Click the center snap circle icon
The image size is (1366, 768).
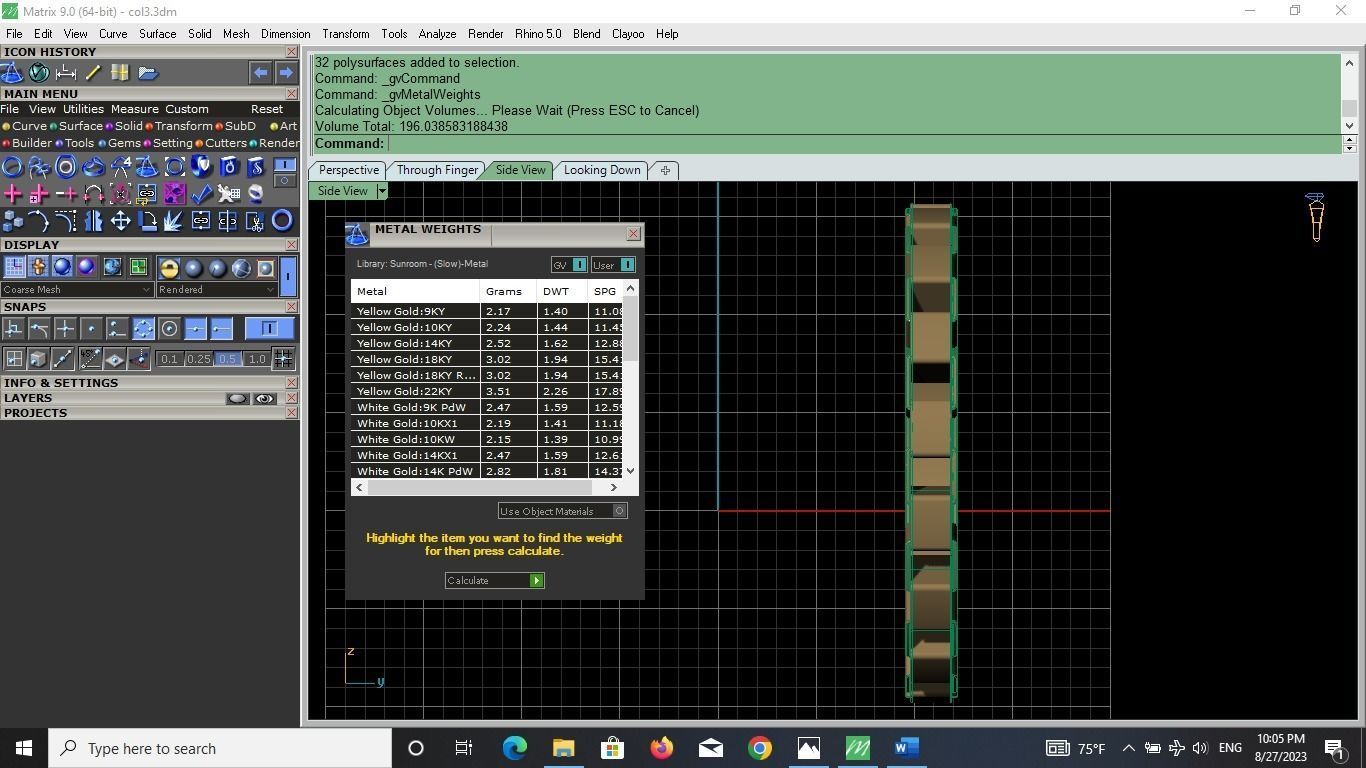[x=169, y=328]
